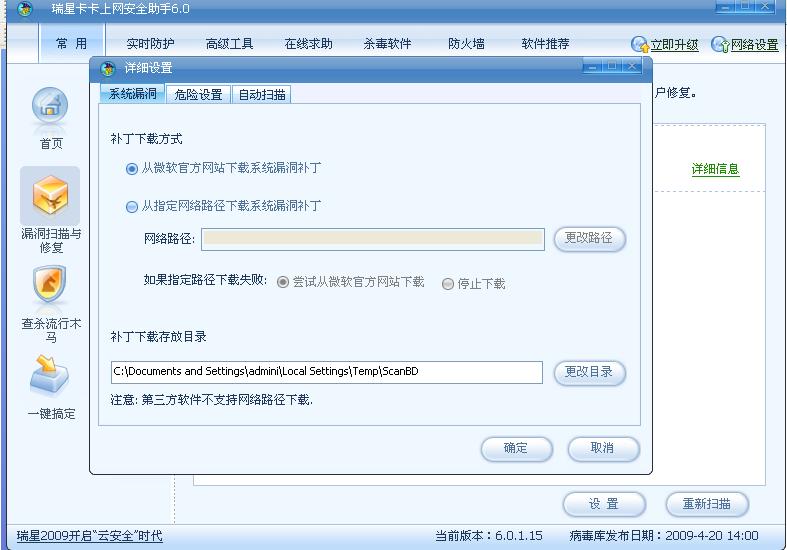Click the 注意: 第三方软件不支持网络路径下载 note
Image resolution: width=787 pixels, height=550 pixels.
point(211,400)
